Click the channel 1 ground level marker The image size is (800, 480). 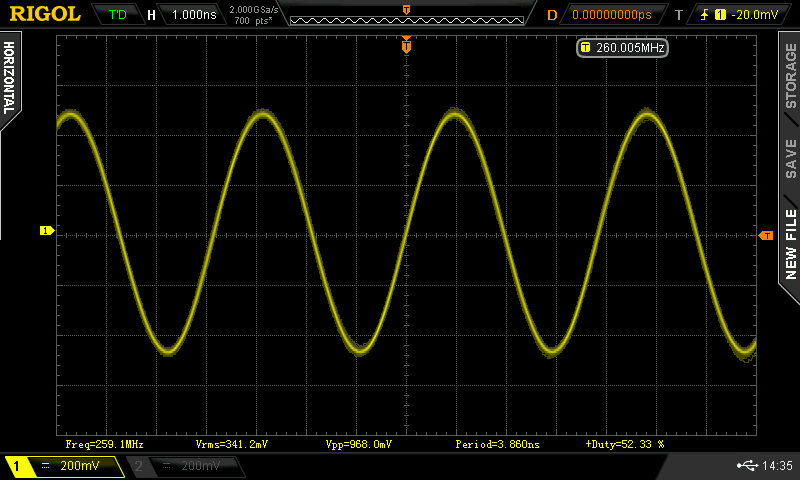(46, 231)
